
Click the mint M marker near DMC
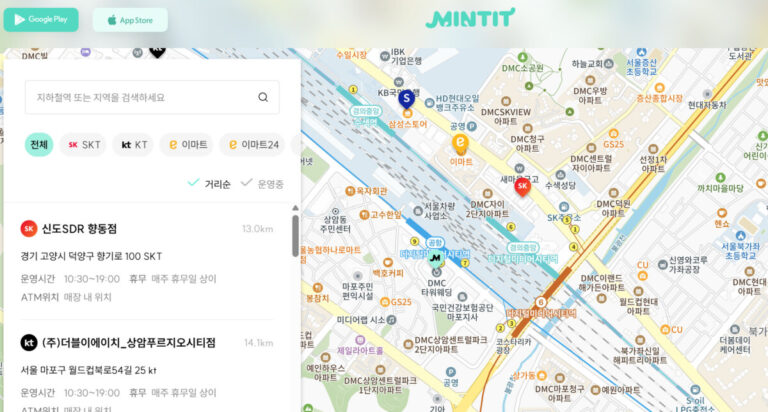(x=435, y=258)
